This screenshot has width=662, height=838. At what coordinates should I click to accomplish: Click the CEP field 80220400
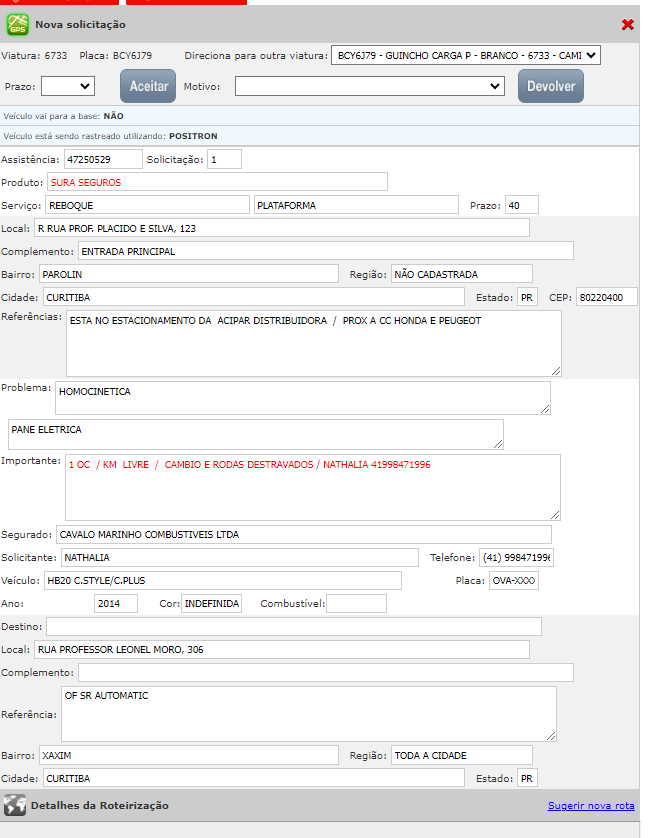pos(606,298)
